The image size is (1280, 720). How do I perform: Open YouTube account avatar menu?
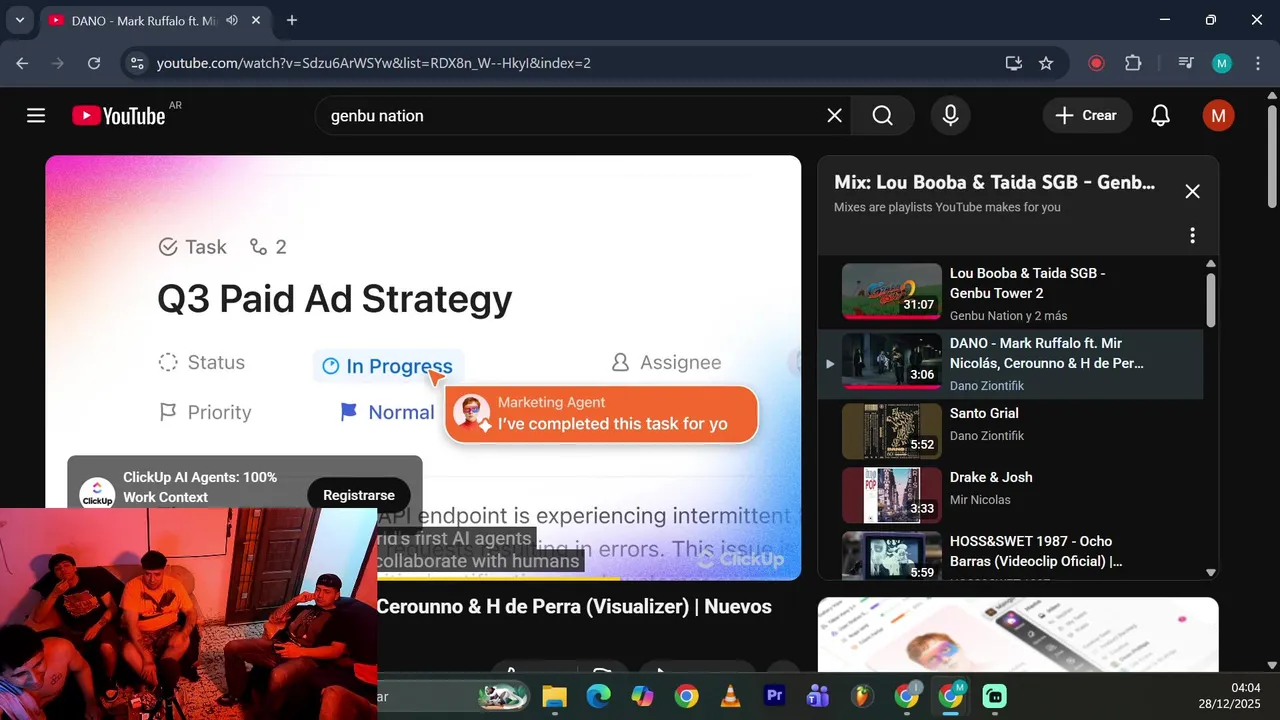[x=1218, y=116]
